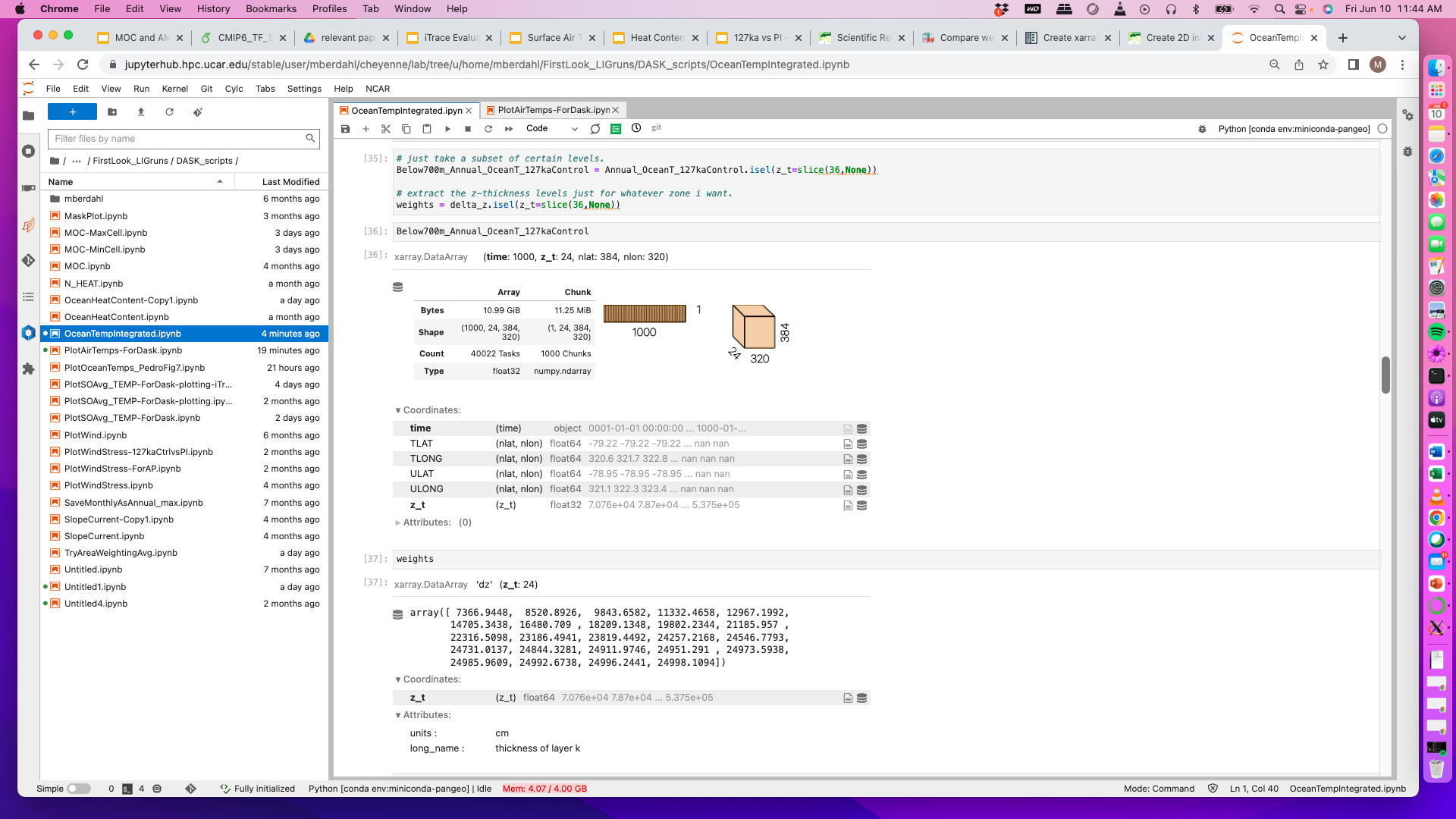Cut the selected cell with the scissors icon
1456x819 pixels.
click(386, 129)
